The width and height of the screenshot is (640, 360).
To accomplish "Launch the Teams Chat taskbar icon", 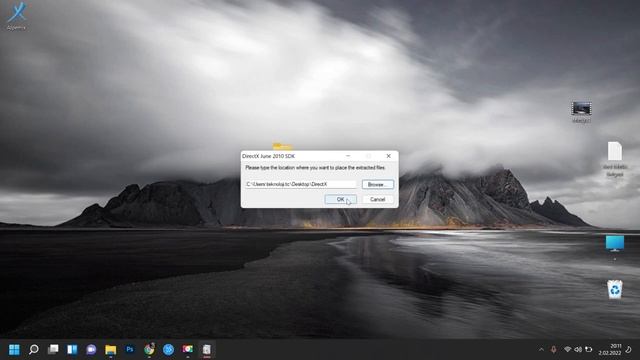I will [x=91, y=349].
